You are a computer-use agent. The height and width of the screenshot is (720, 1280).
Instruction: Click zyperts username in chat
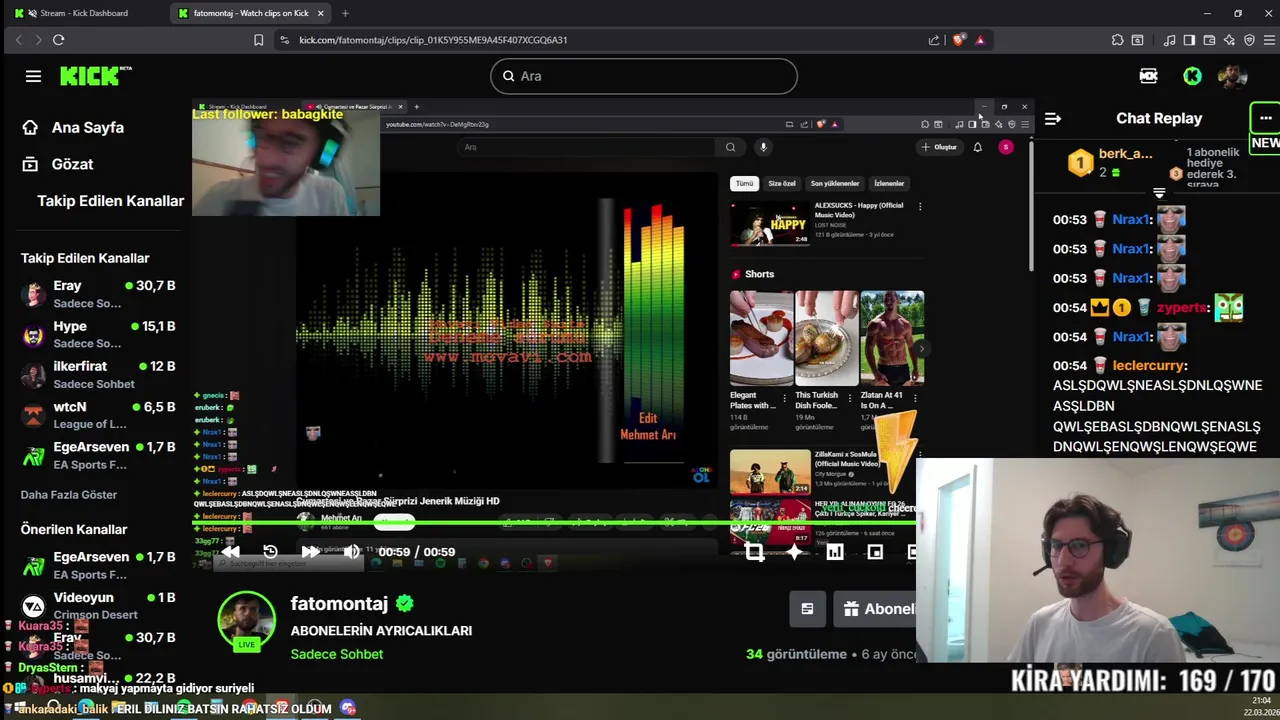(x=1183, y=307)
